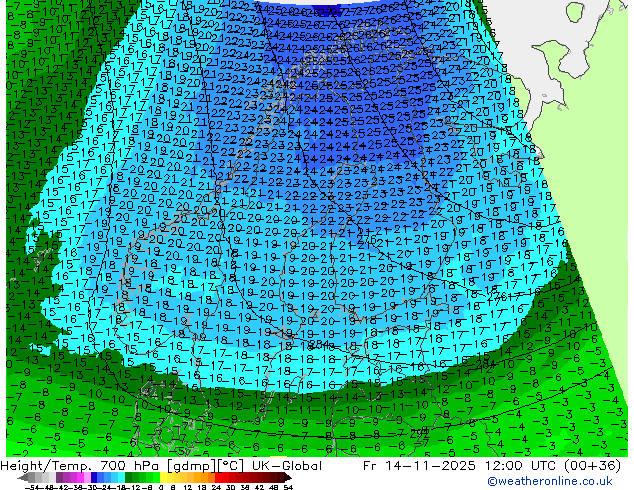The height and width of the screenshot is (490, 634).
Task: Click the dark blue -30°C legend swatch
Action: pos(94,477)
